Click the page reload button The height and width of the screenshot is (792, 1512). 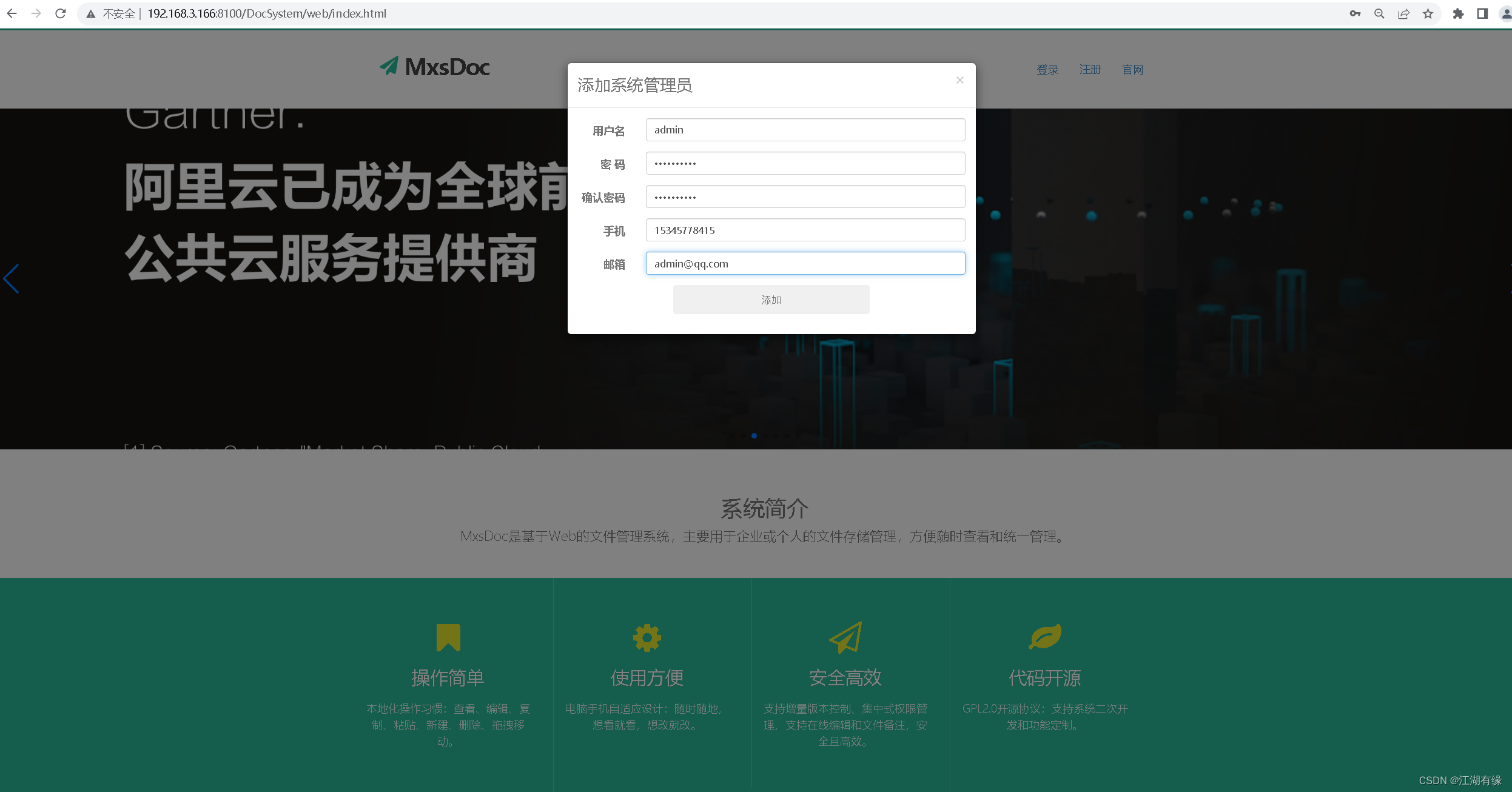(60, 13)
